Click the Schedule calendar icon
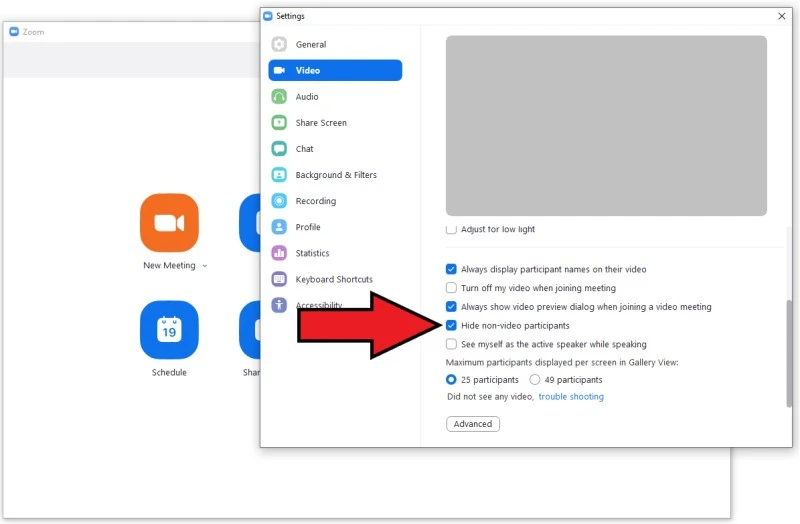800x524 pixels. tap(169, 330)
